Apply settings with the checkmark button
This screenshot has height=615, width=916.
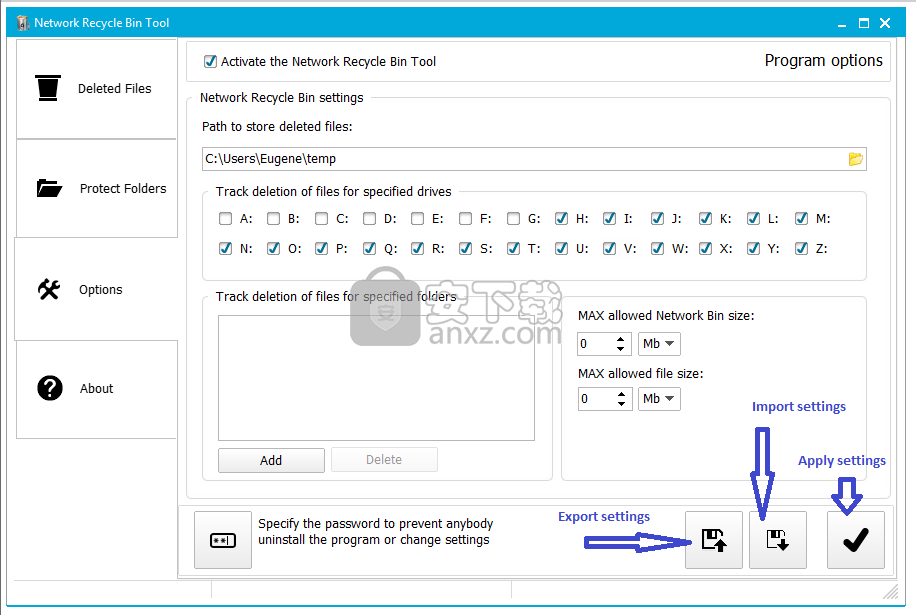855,540
